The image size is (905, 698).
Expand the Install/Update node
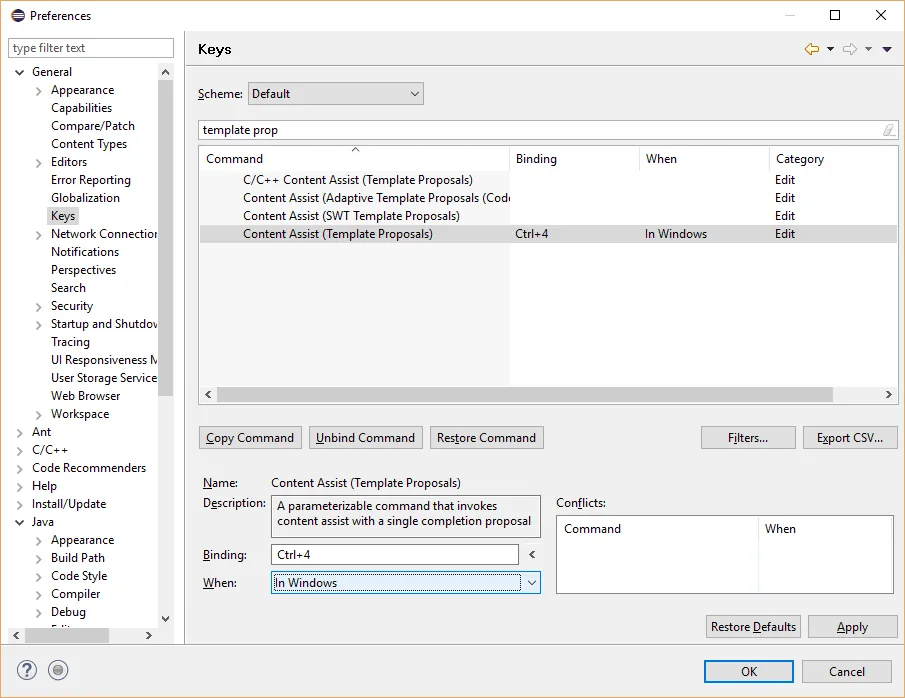point(20,505)
